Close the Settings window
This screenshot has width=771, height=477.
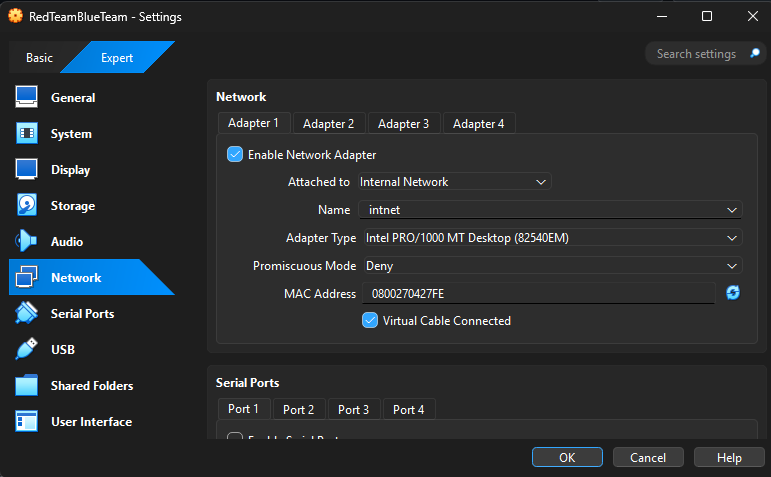pos(752,16)
